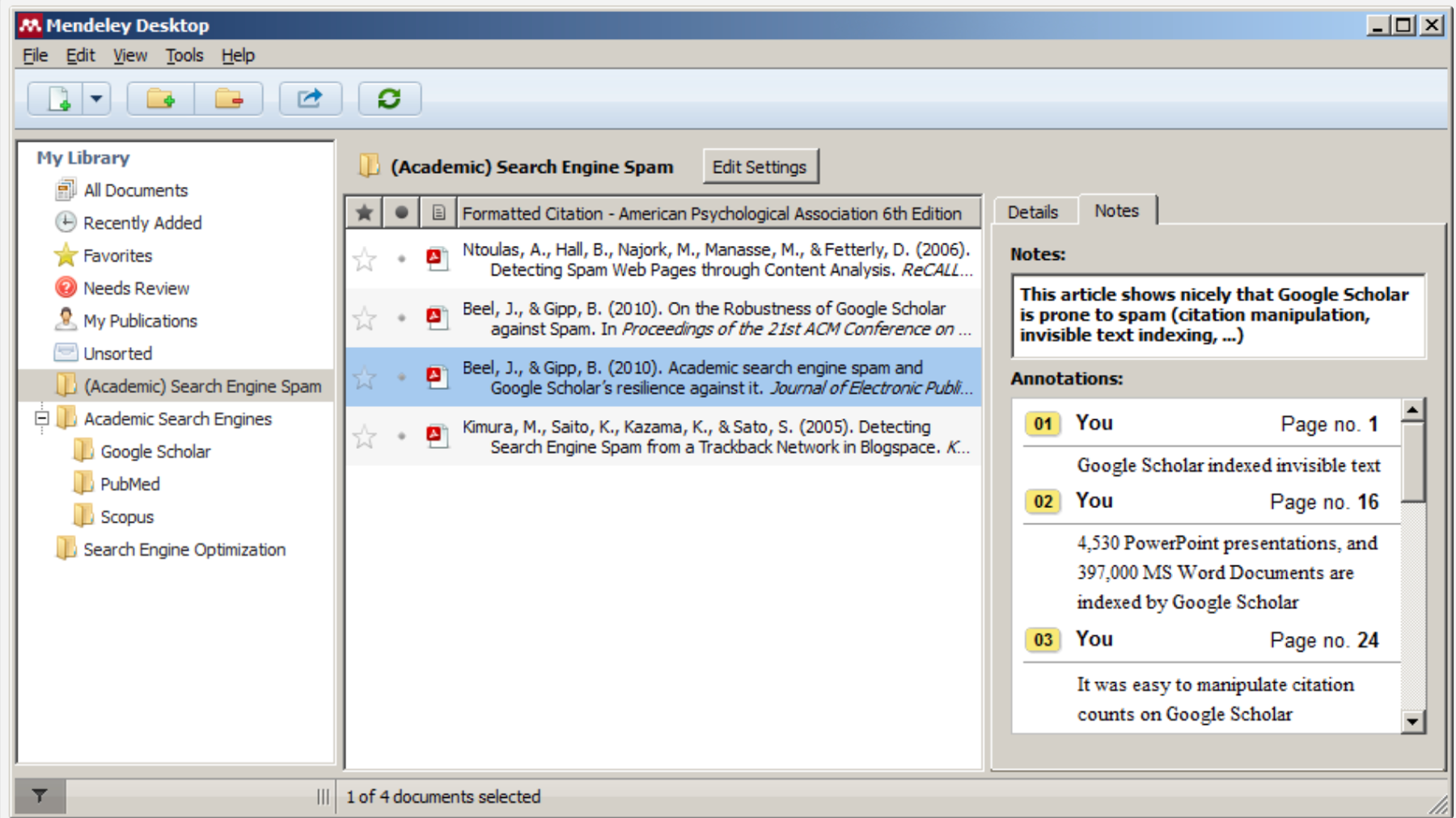Open the Tools menu
The height and width of the screenshot is (818, 1456).
[x=184, y=55]
